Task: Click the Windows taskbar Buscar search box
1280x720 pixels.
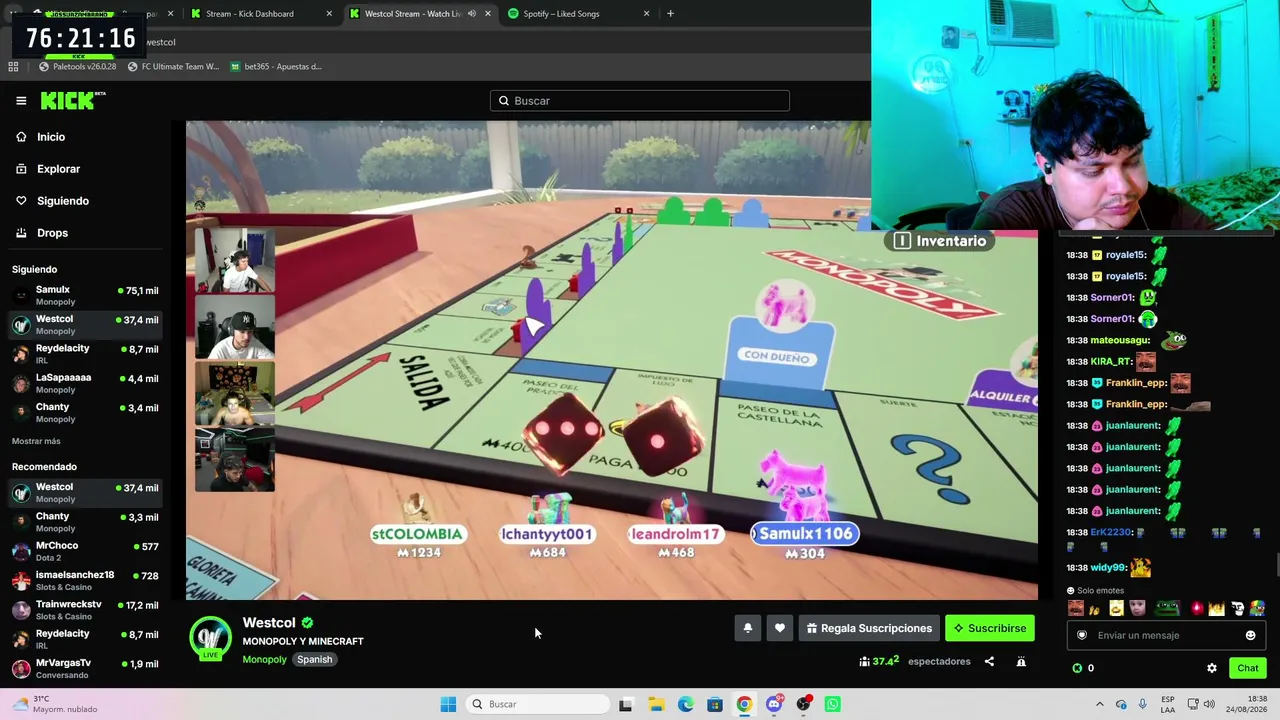Action: pos(538,704)
